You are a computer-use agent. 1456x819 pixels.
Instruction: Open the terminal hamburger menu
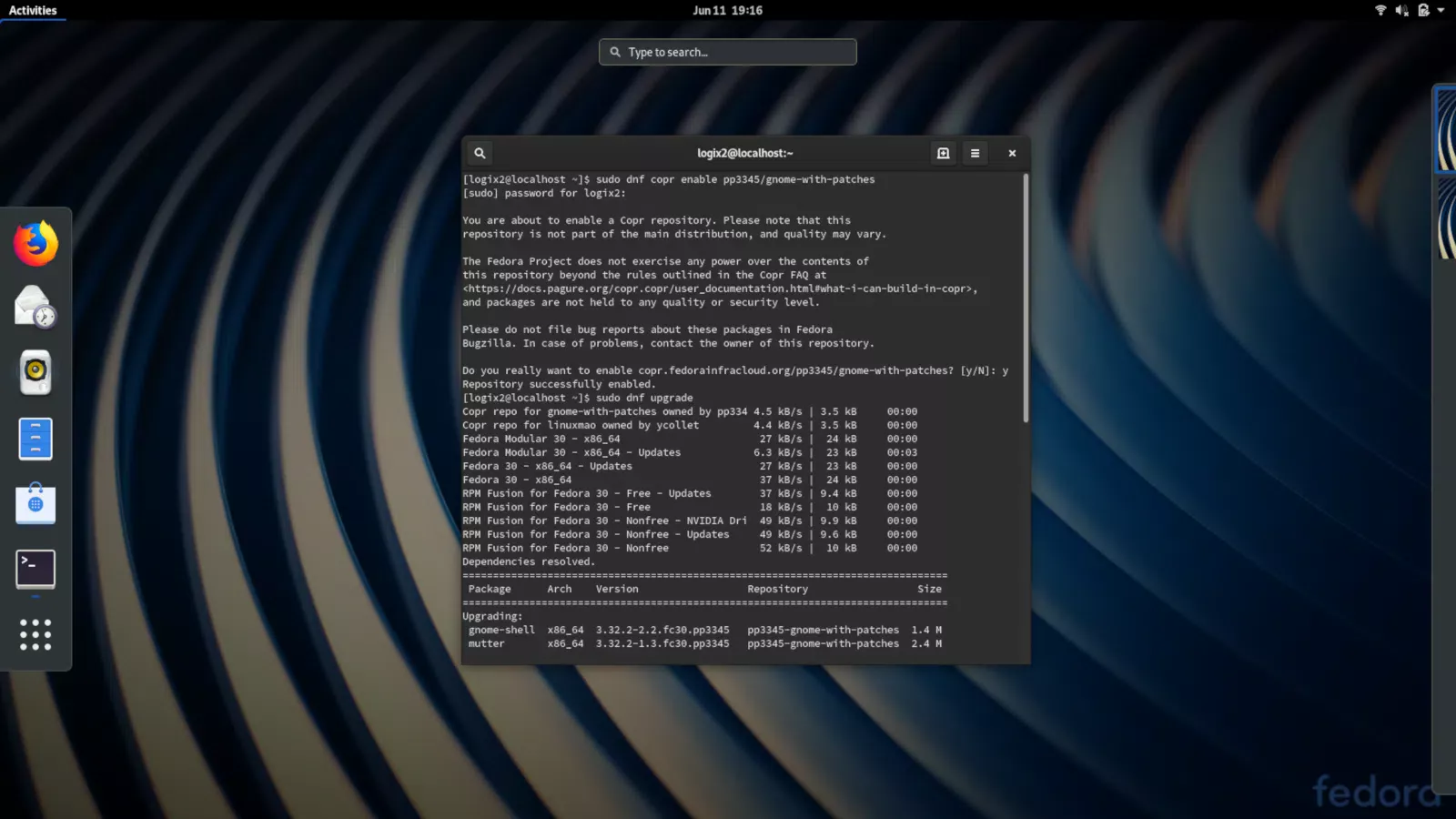point(975,153)
